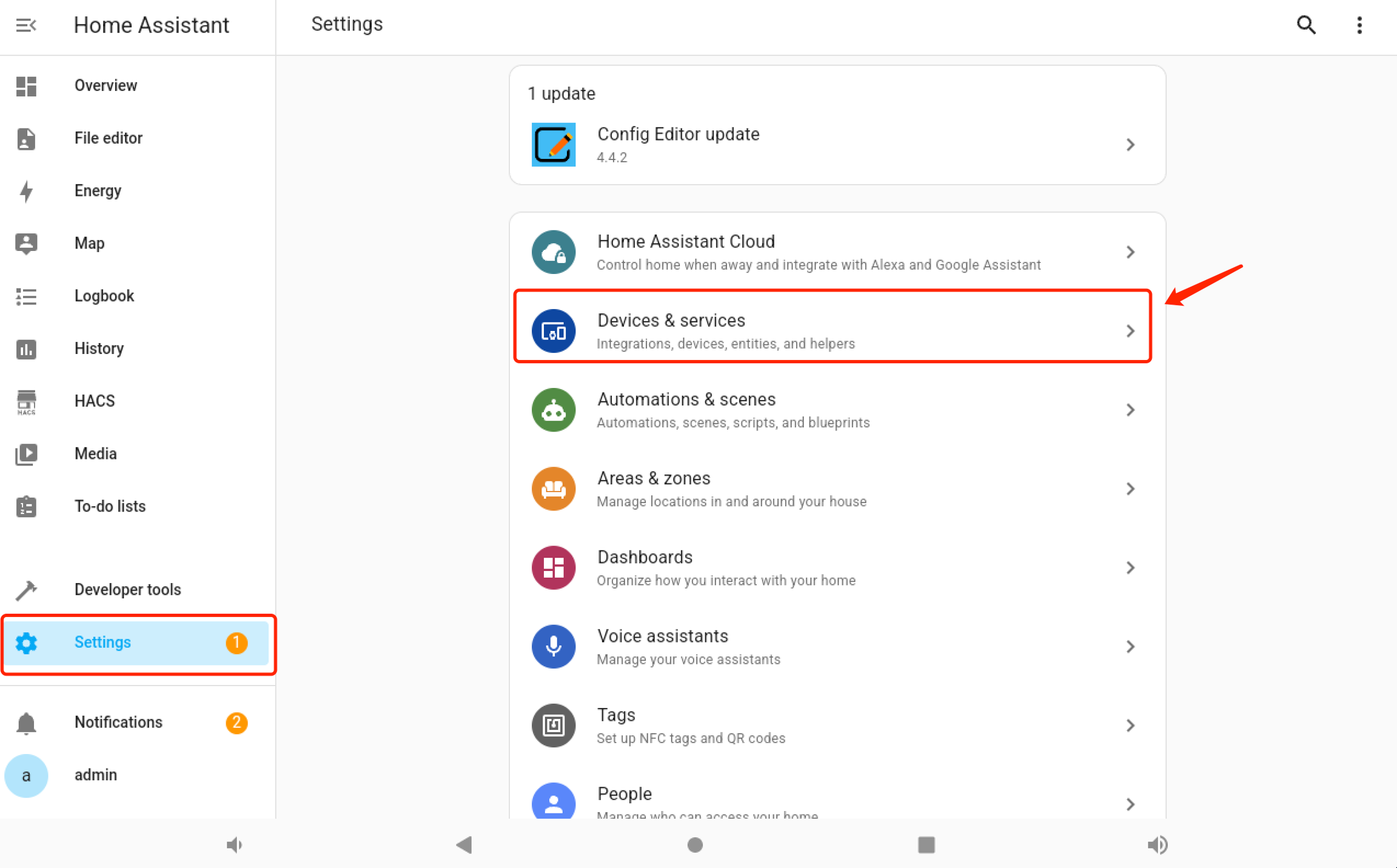1397x868 pixels.
Task: Click the Config Editor update icon
Action: [x=553, y=145]
